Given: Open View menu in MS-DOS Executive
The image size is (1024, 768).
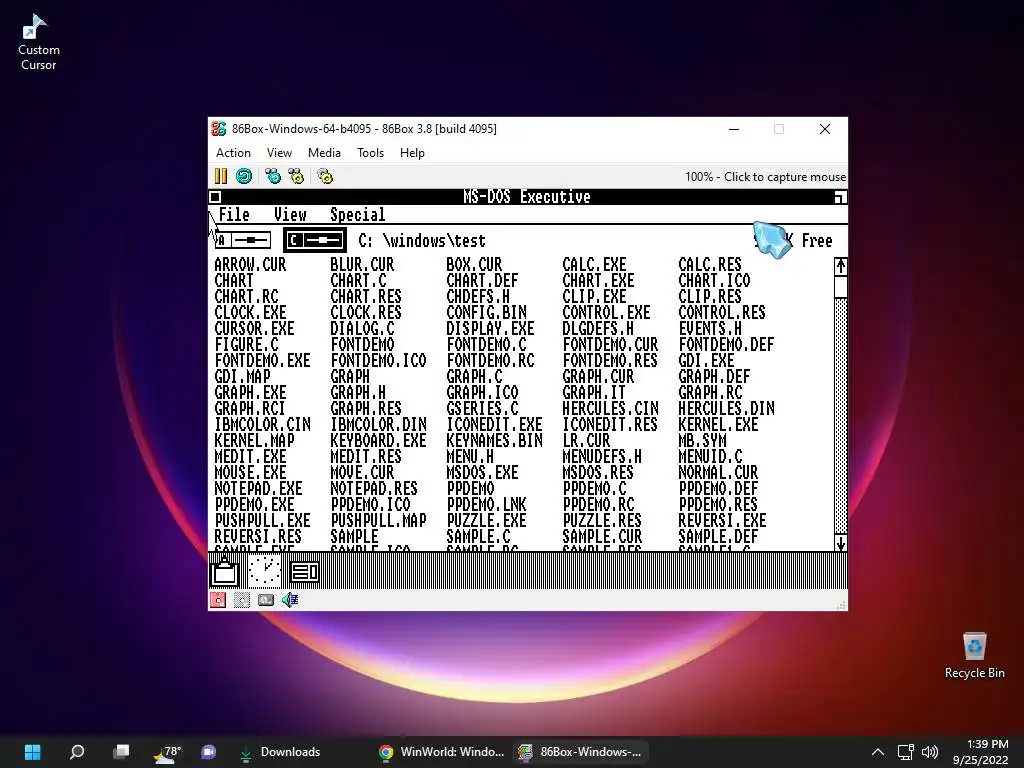Looking at the screenshot, I should point(290,214).
